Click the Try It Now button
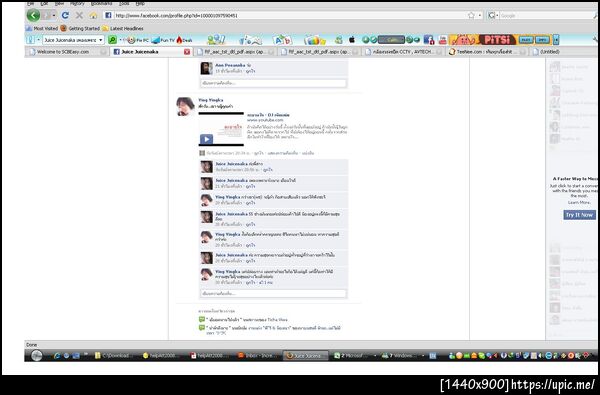Image resolution: width=600 pixels, height=395 pixels. click(x=579, y=215)
